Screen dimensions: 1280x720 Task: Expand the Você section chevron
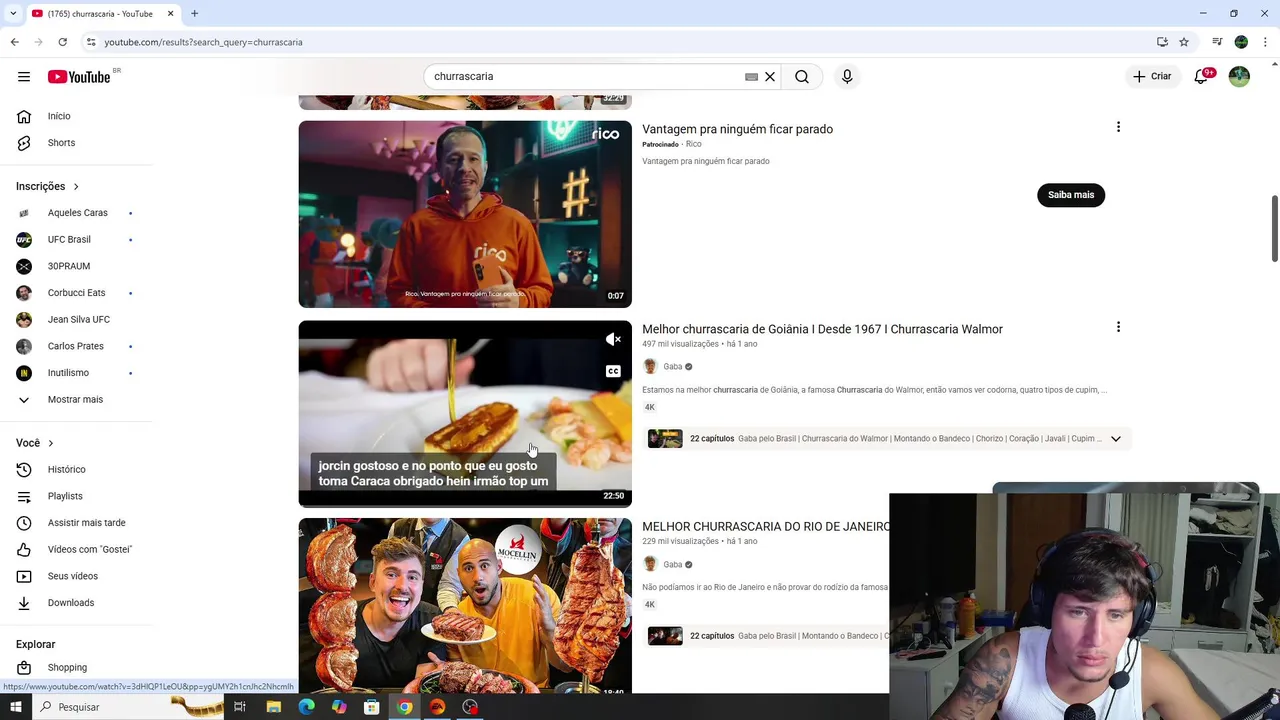[50, 443]
